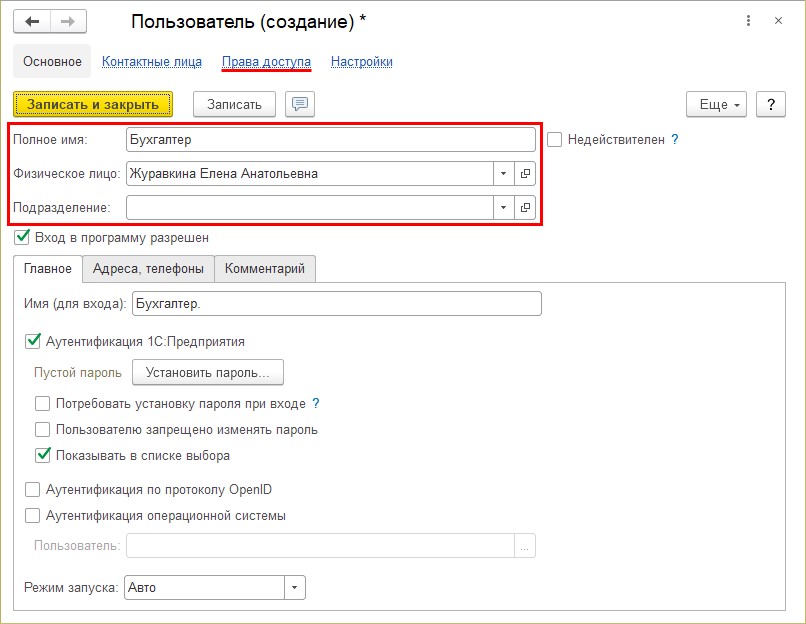Open the Режим запуска dropdown
This screenshot has width=806, height=624.
(295, 588)
